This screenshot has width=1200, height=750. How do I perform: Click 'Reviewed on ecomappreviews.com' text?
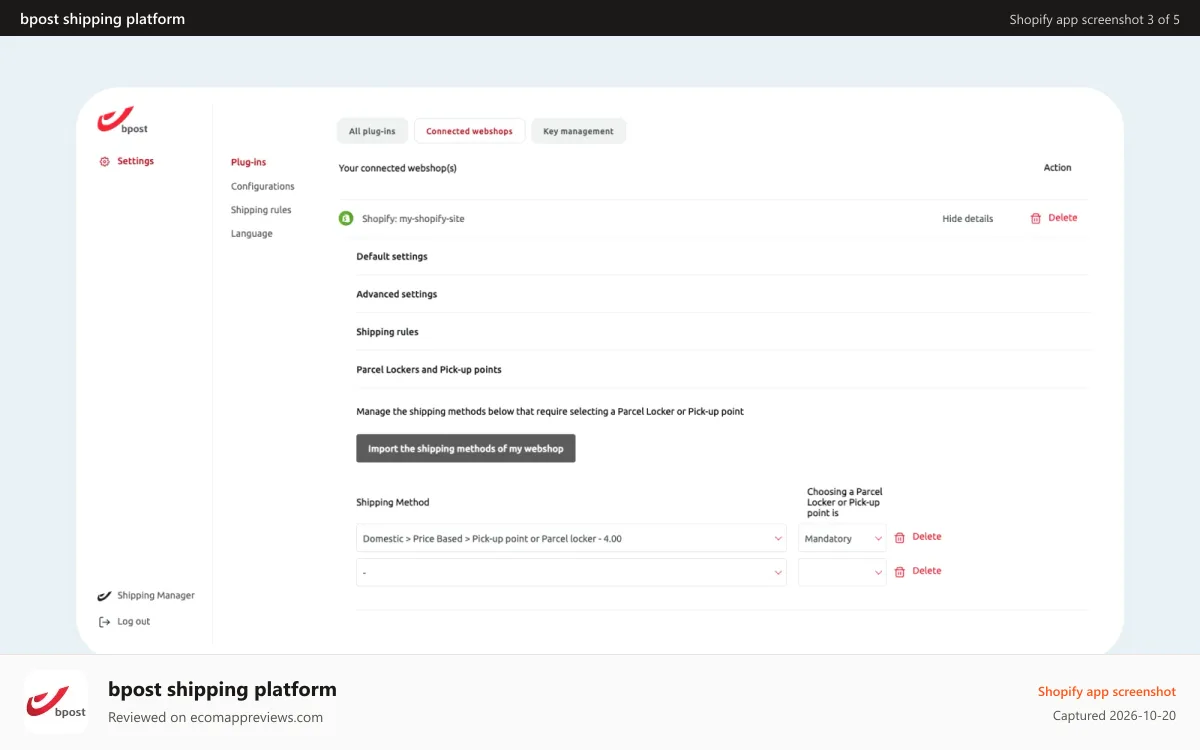point(215,717)
